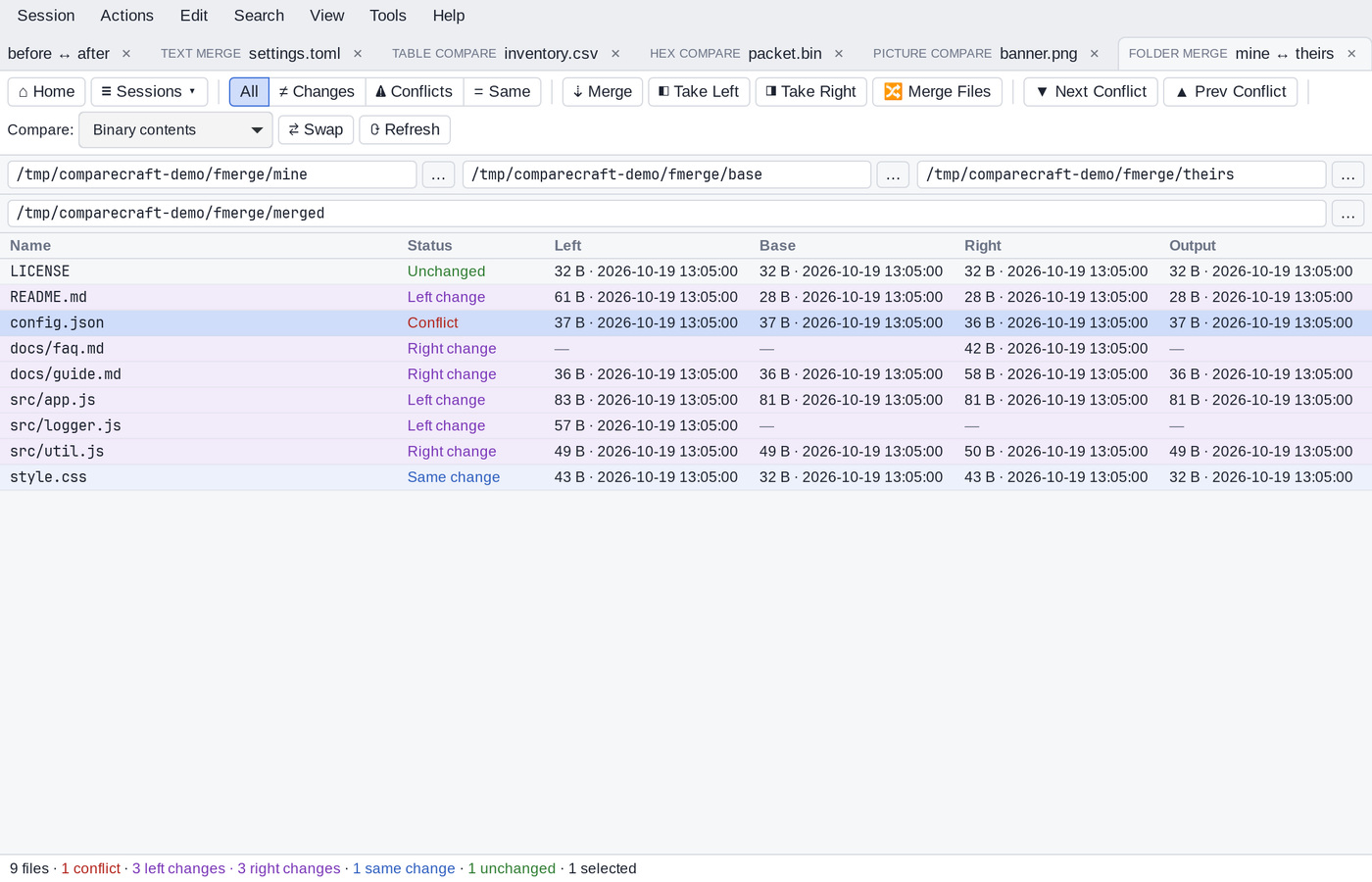Viewport: 1372px width, 882px height.
Task: Select the docs/faq.md row
Action: 686,349
